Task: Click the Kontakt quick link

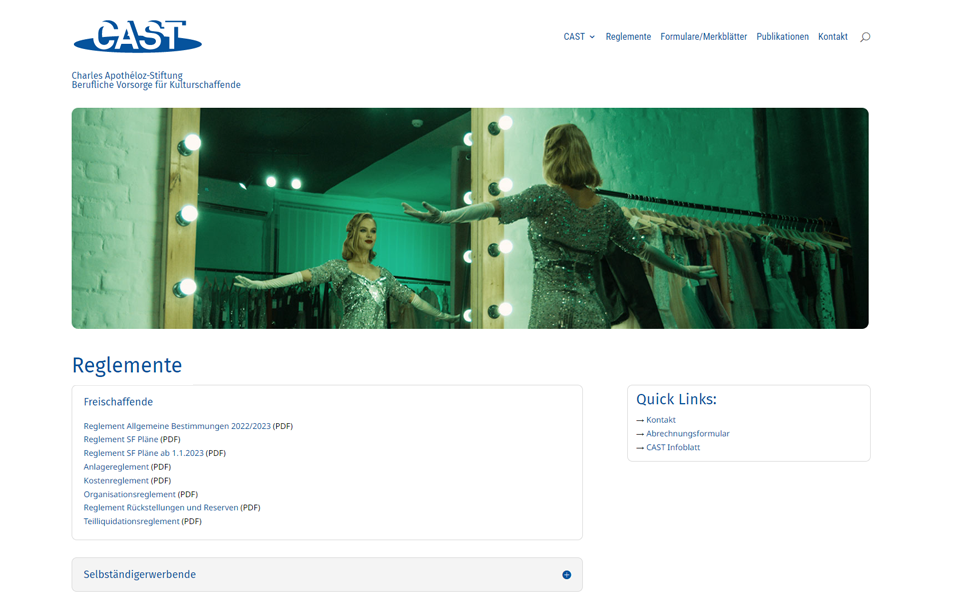Action: coord(661,420)
